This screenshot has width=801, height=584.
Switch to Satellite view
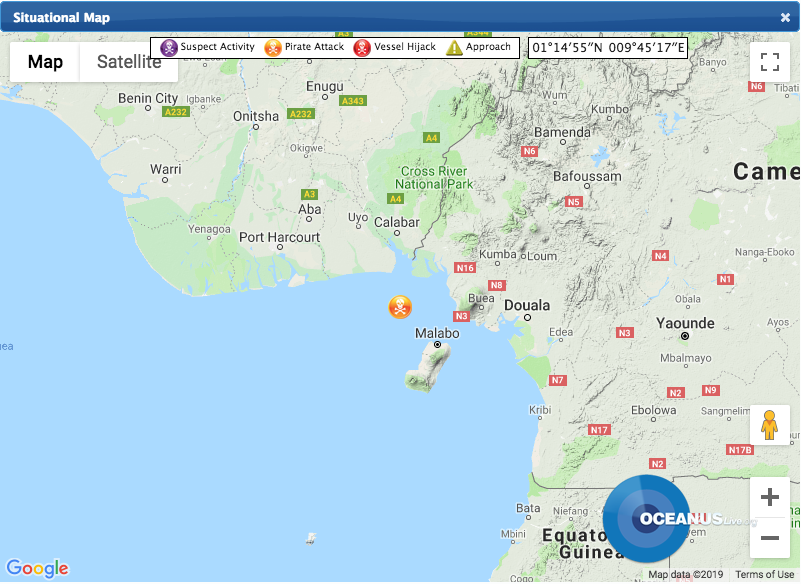129,62
